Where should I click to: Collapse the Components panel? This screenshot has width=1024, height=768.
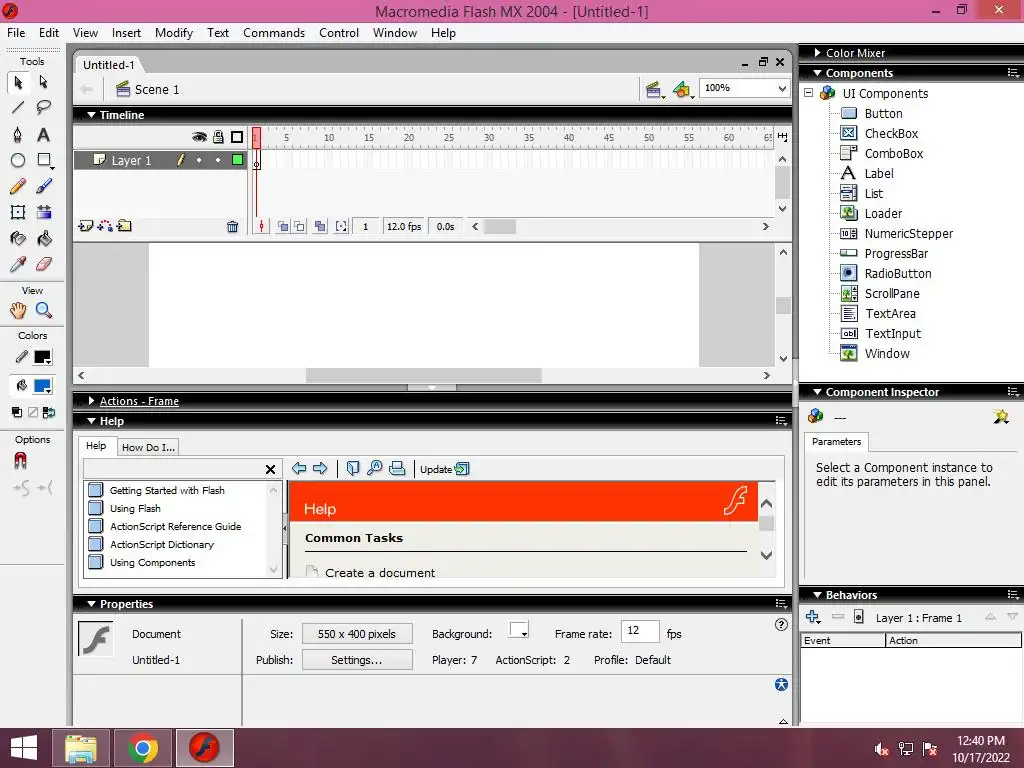(817, 73)
